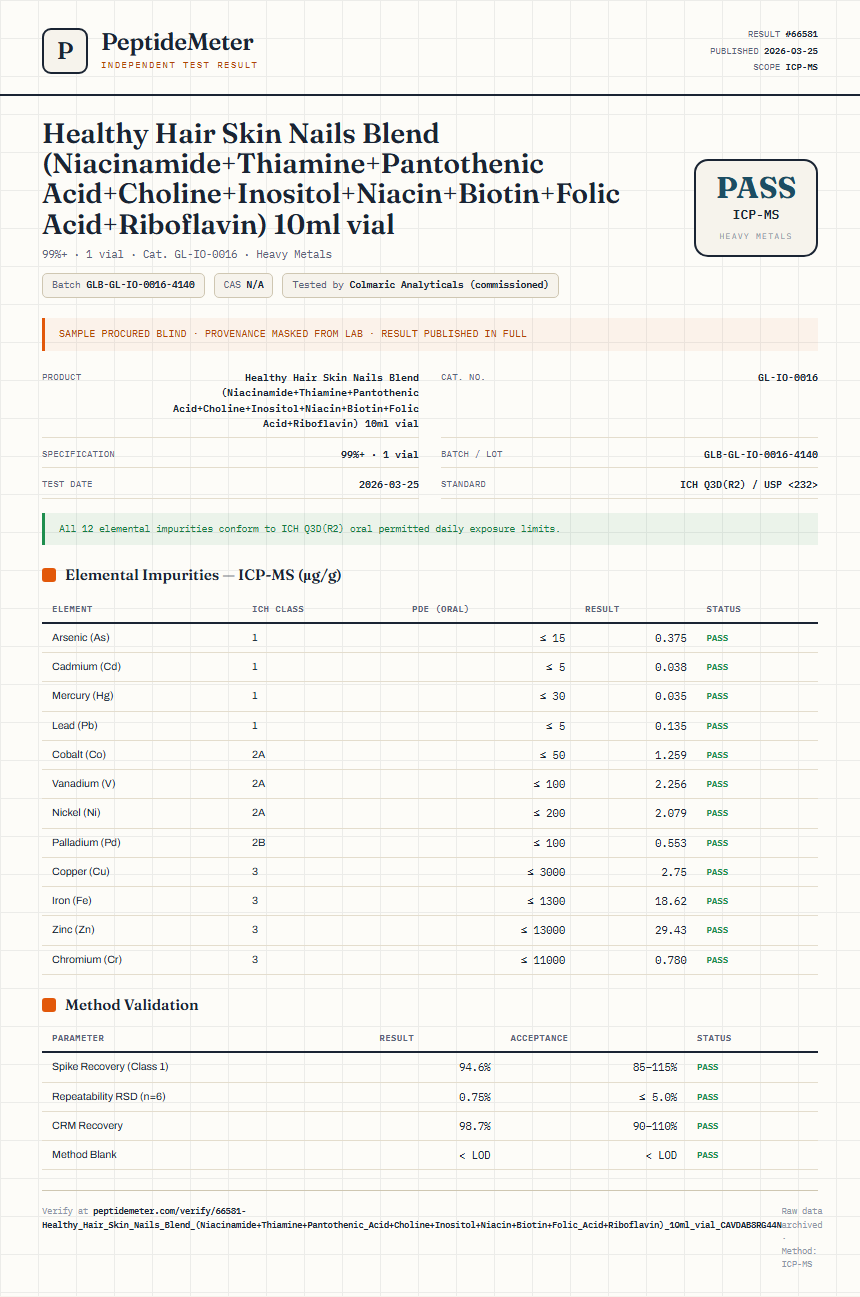The width and height of the screenshot is (860, 1297).
Task: Click the PDE (ORAL) column header
Action: pyautogui.click(x=440, y=609)
